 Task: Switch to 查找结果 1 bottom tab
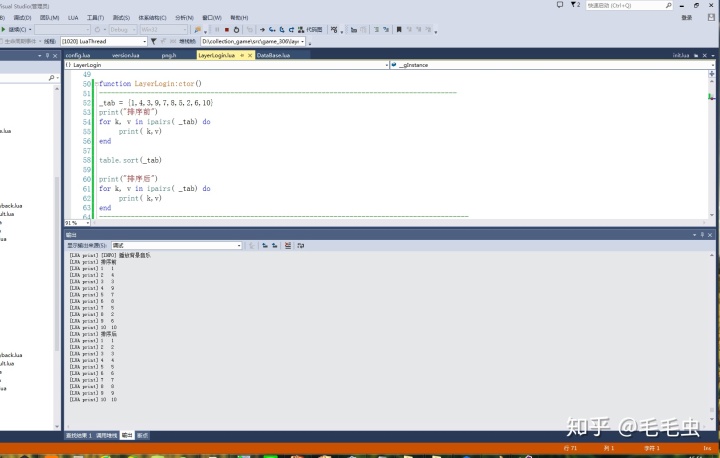(79, 435)
